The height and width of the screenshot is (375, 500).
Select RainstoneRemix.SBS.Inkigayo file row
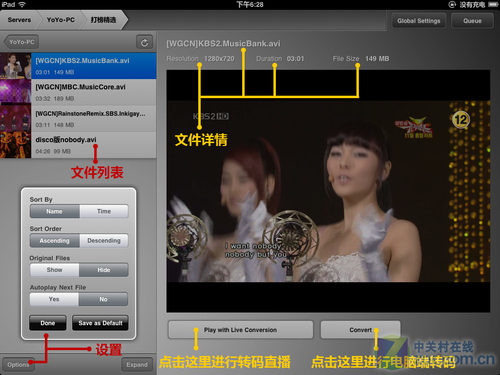point(78,119)
